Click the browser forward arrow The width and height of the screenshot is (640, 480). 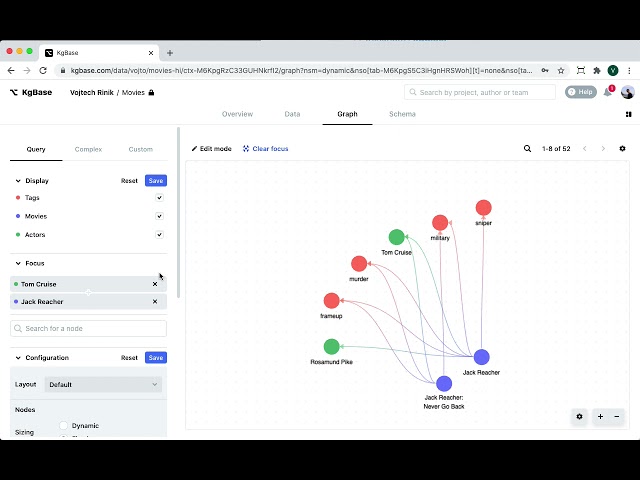tap(27, 71)
